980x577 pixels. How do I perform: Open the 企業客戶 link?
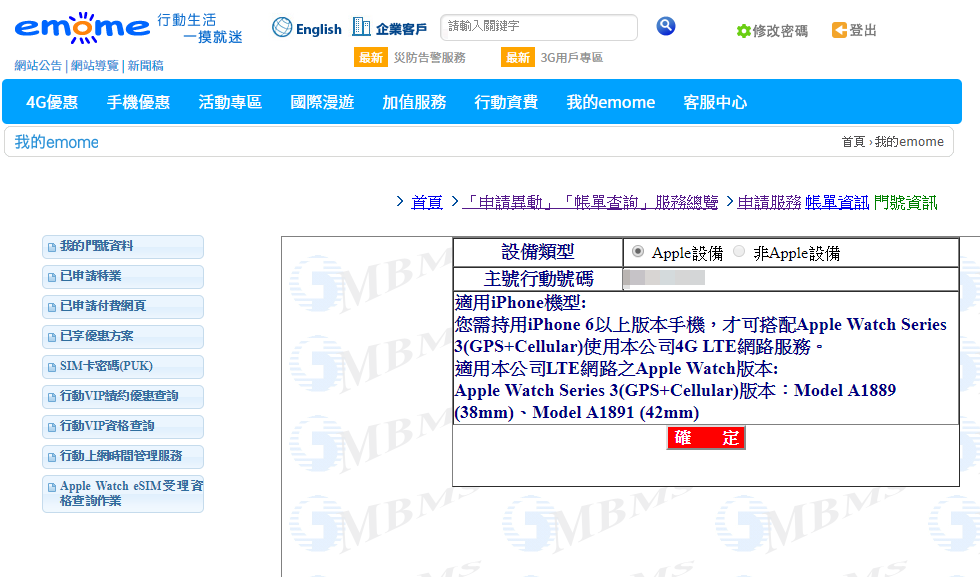point(401,29)
